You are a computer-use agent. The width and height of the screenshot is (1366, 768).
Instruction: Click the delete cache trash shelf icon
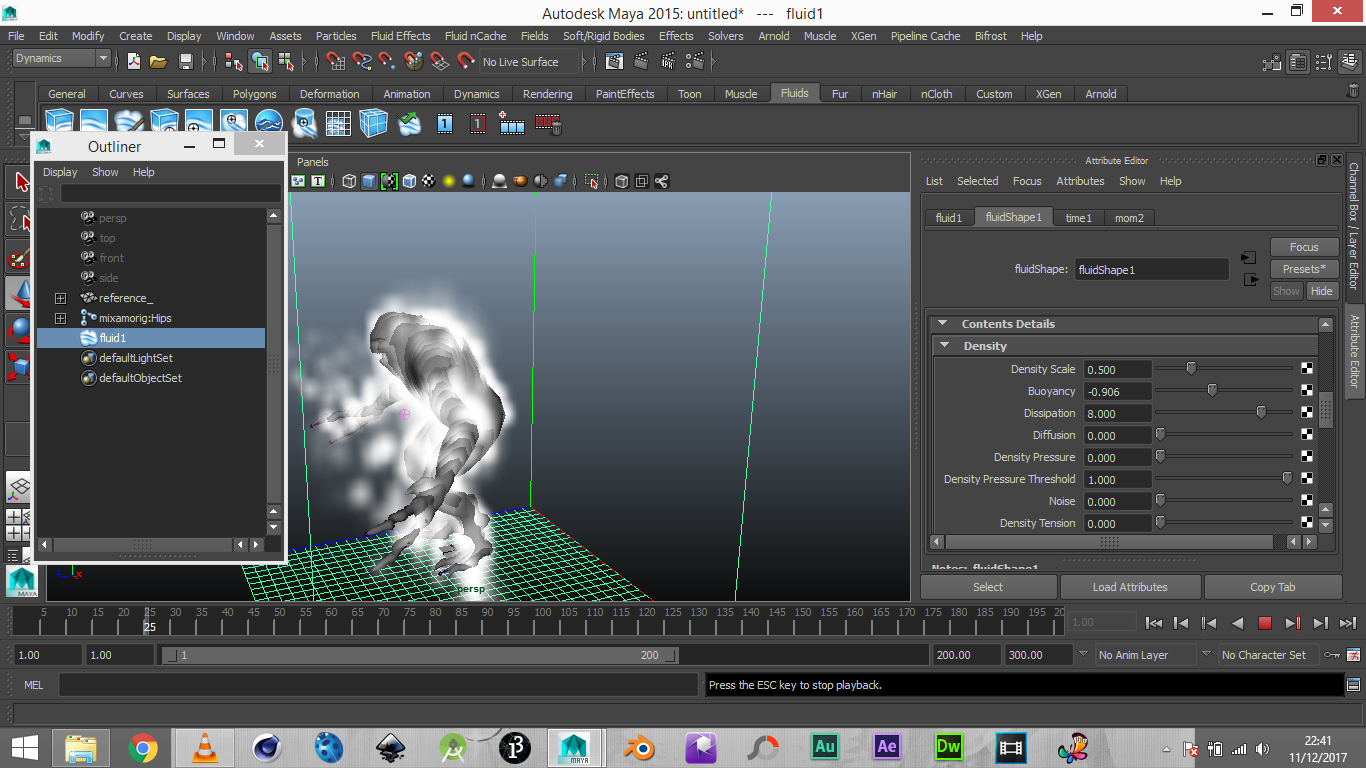click(547, 124)
